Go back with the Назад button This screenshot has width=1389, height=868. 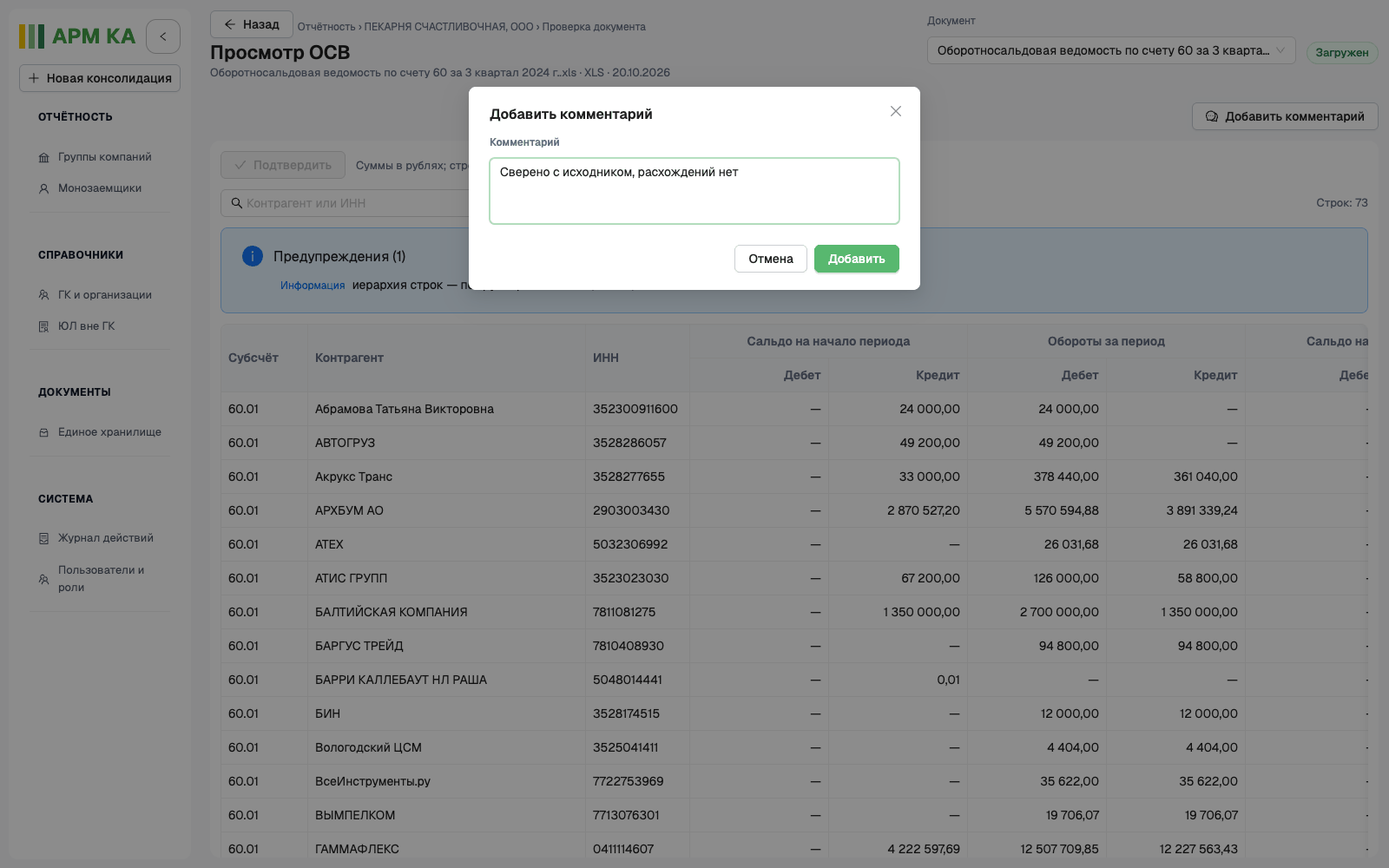pos(252,24)
